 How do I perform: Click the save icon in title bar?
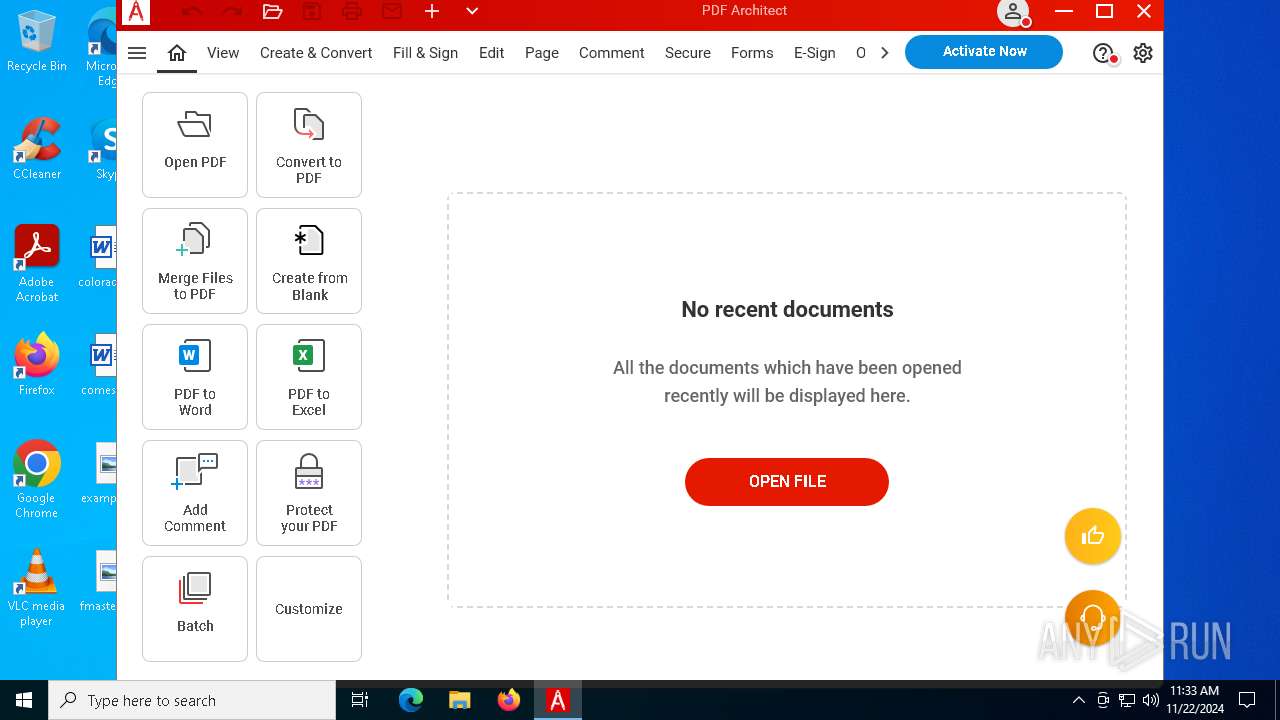pos(312,11)
